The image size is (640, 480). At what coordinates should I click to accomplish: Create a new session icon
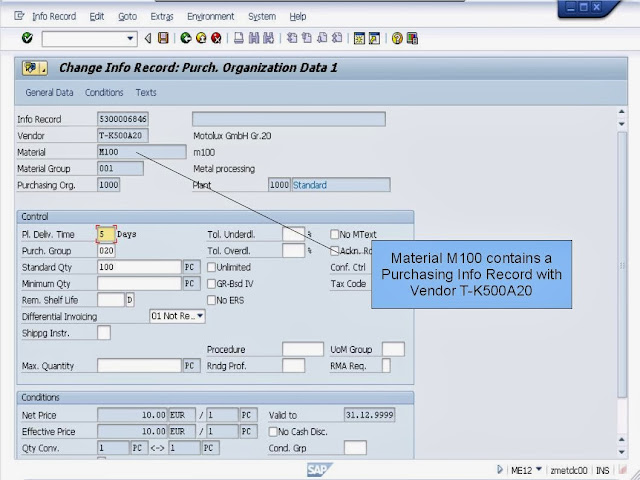tap(359, 38)
